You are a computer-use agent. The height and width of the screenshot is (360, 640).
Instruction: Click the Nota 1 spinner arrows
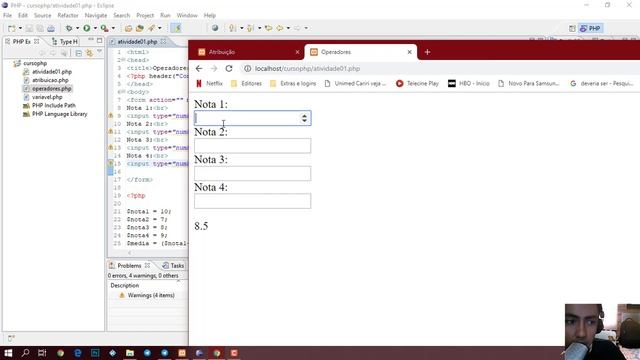click(304, 118)
